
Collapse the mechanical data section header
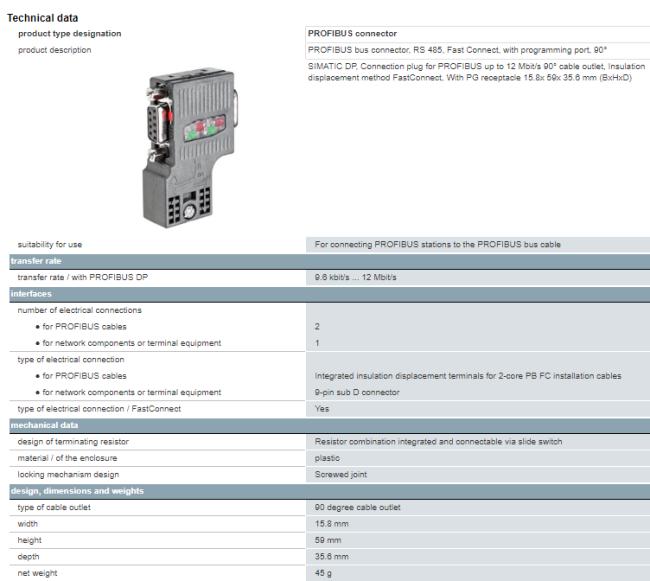click(x=46, y=425)
